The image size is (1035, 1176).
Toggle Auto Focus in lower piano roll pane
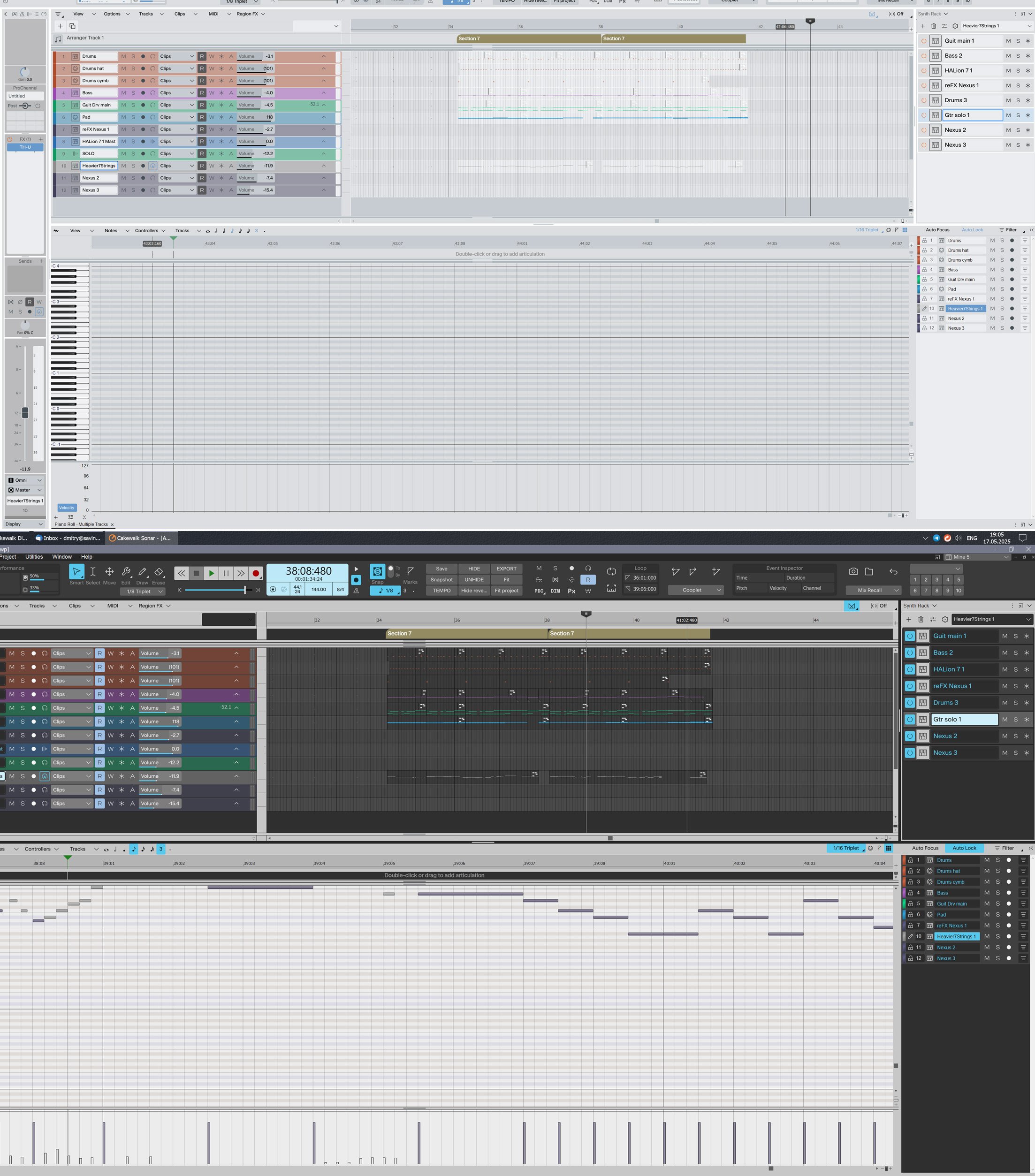coord(925,848)
